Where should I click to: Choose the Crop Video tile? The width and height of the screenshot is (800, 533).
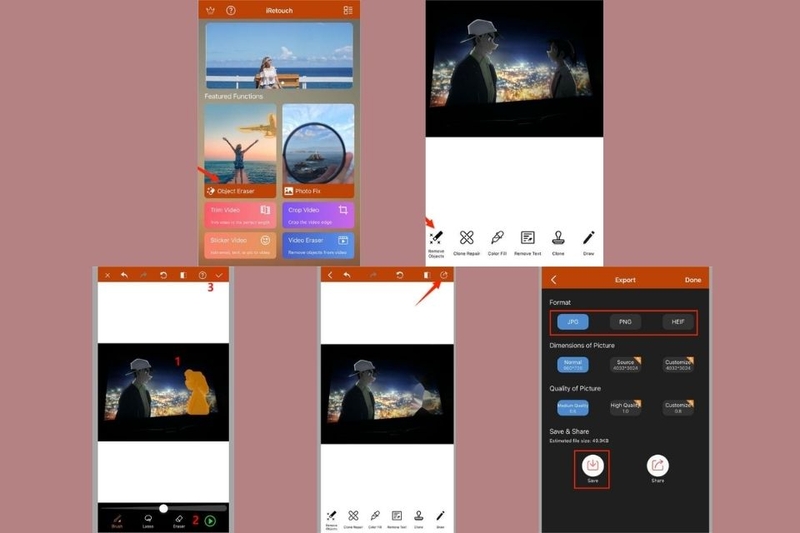pyautogui.click(x=318, y=215)
